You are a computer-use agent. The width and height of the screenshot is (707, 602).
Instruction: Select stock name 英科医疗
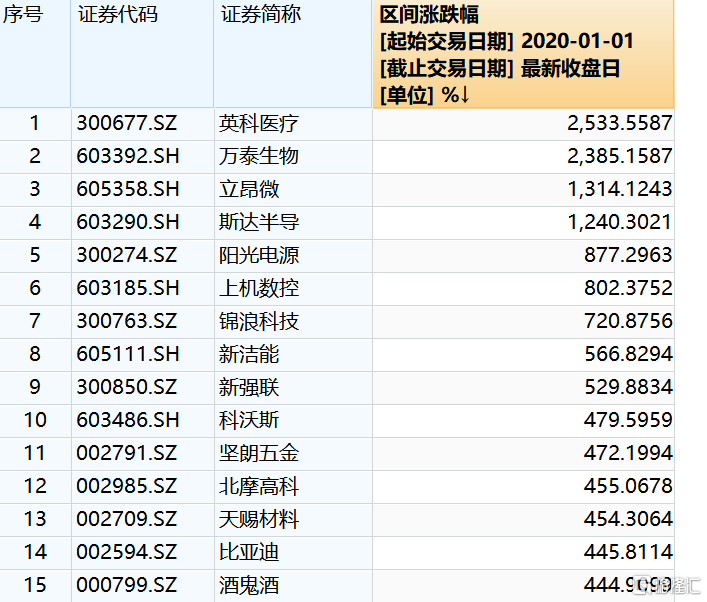click(x=259, y=124)
